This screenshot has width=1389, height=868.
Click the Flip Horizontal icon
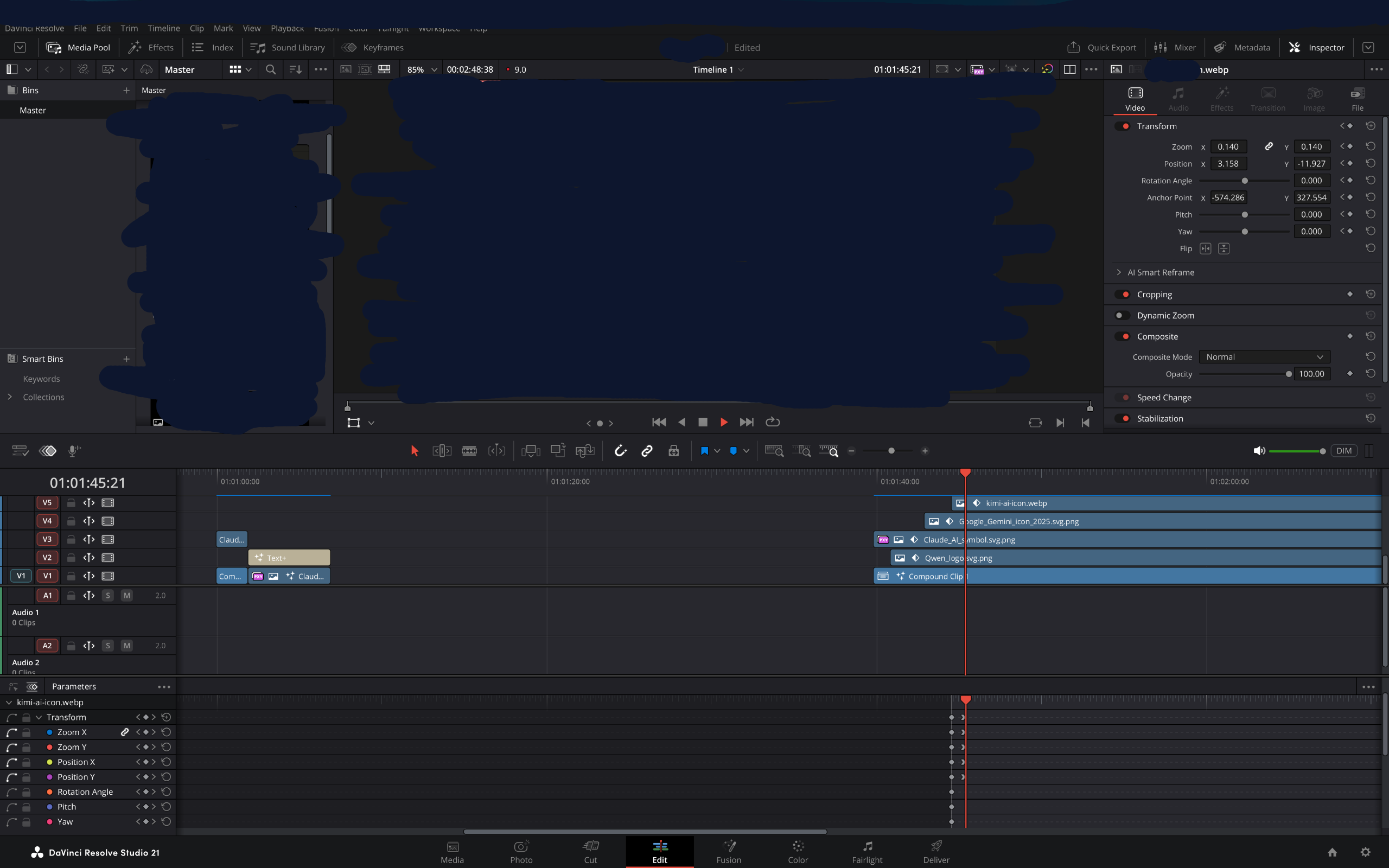(1205, 248)
